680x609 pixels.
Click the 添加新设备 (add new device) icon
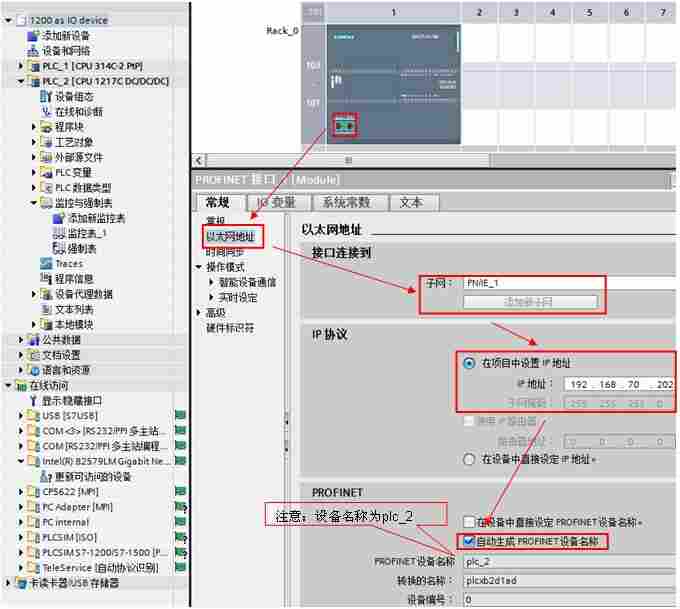pyautogui.click(x=34, y=35)
